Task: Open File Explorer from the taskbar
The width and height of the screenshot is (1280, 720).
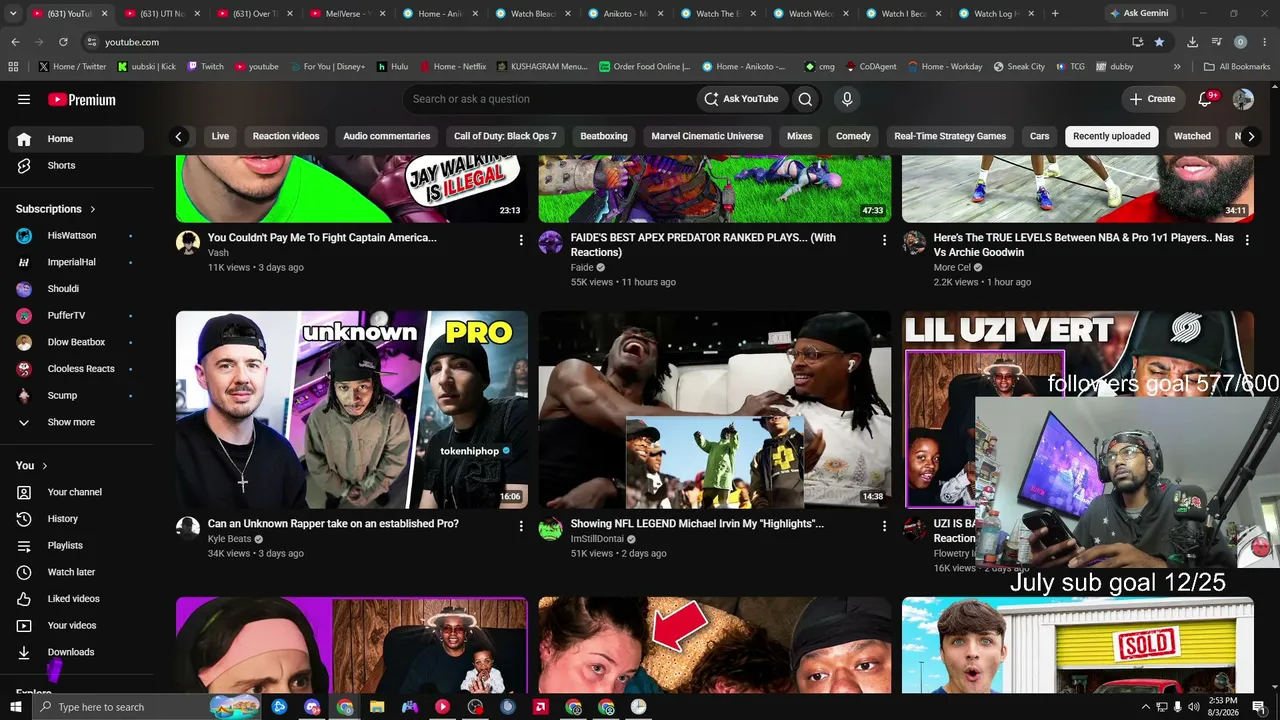Action: click(377, 707)
